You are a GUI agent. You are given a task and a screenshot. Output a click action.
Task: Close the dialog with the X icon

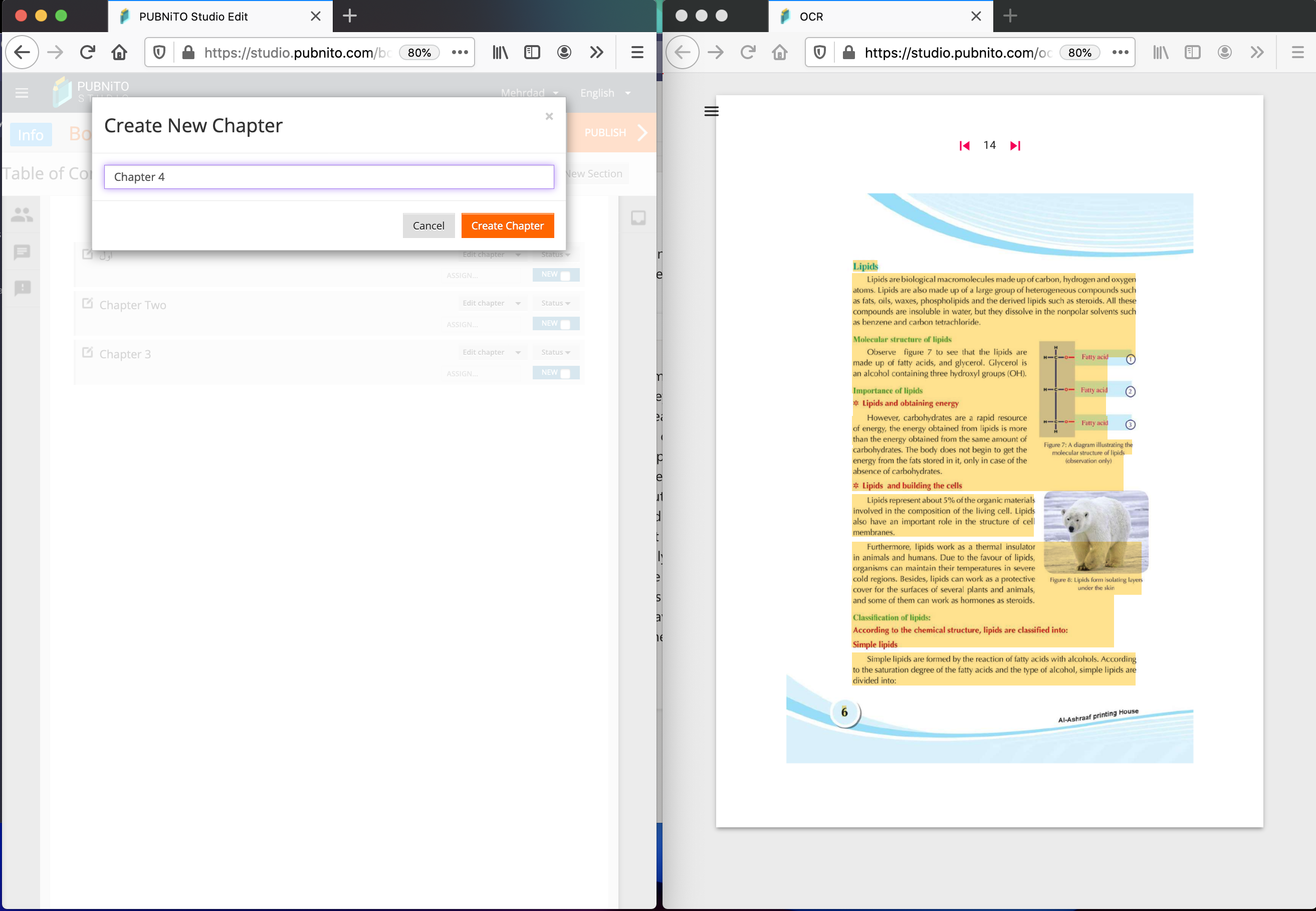(549, 116)
